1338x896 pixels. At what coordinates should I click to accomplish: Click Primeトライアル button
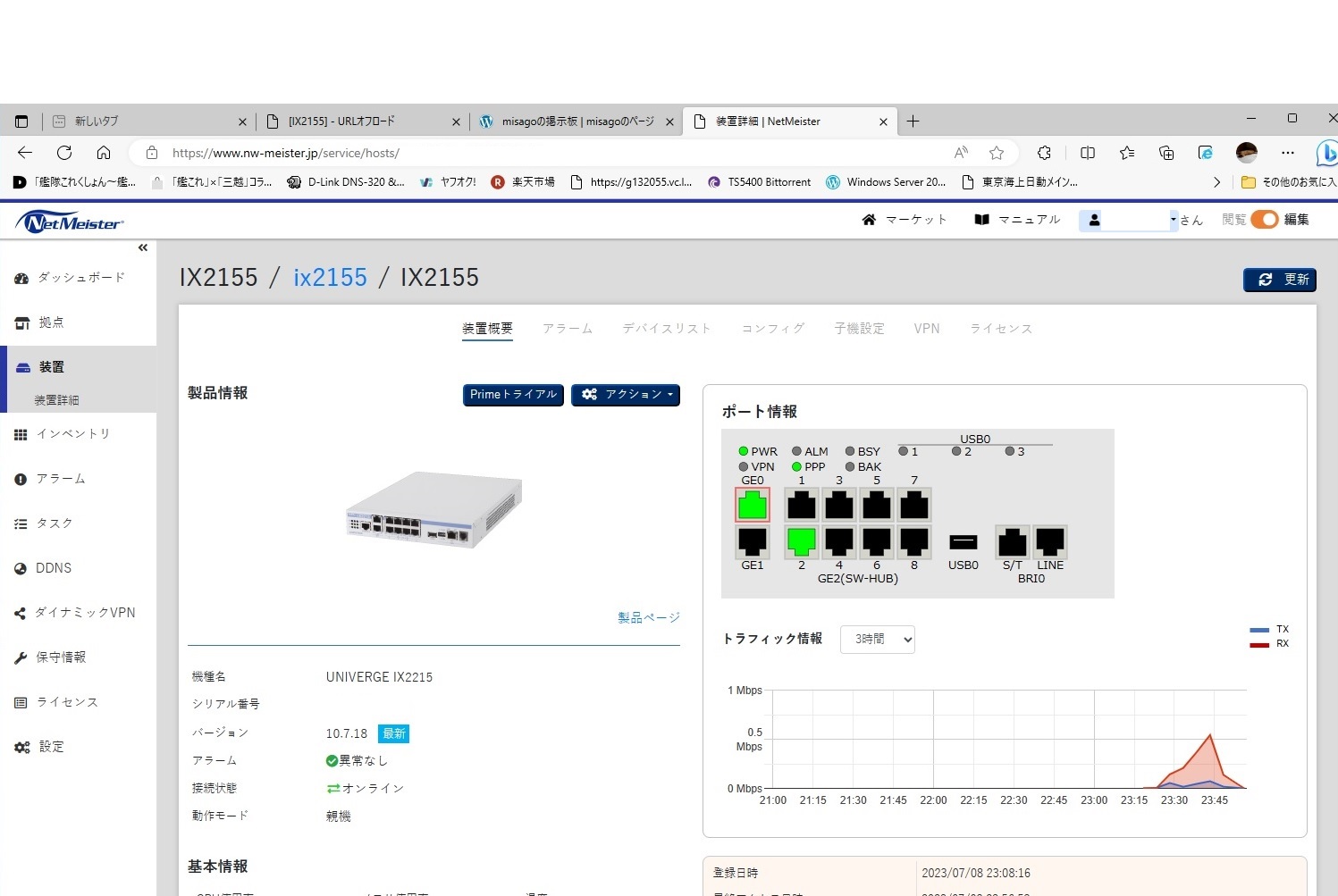tap(513, 394)
